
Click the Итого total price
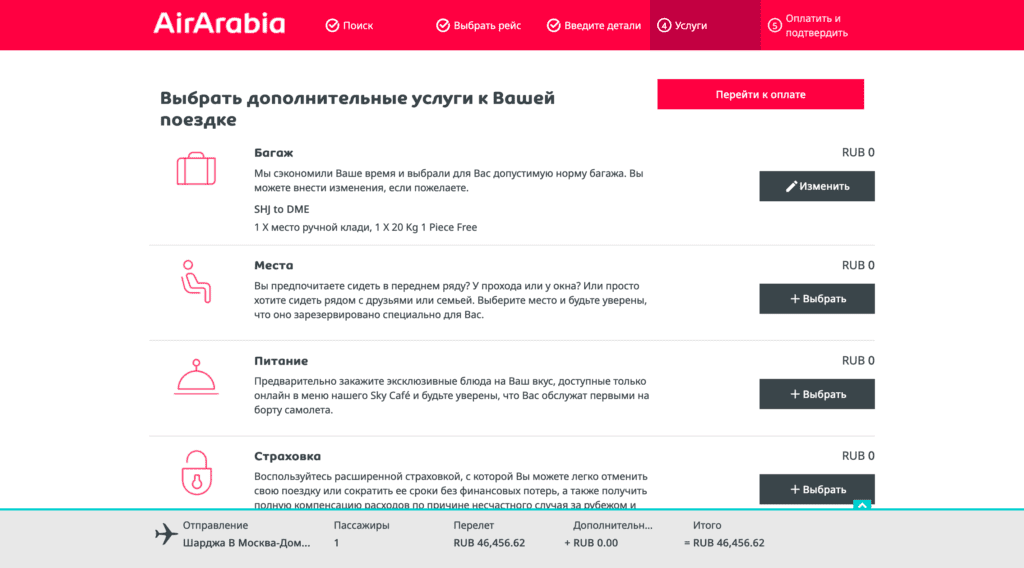(724, 543)
